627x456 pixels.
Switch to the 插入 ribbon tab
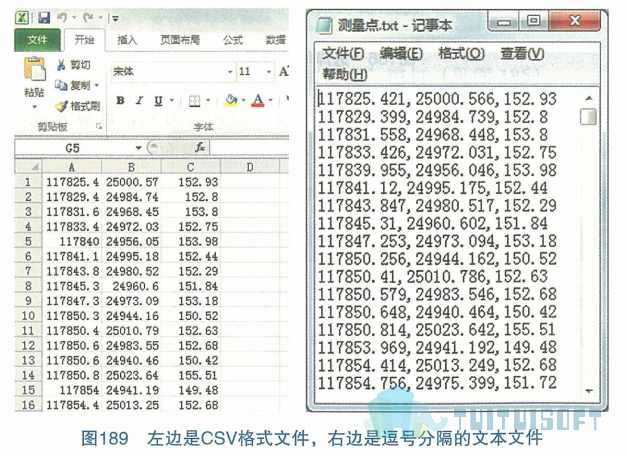pyautogui.click(x=127, y=40)
